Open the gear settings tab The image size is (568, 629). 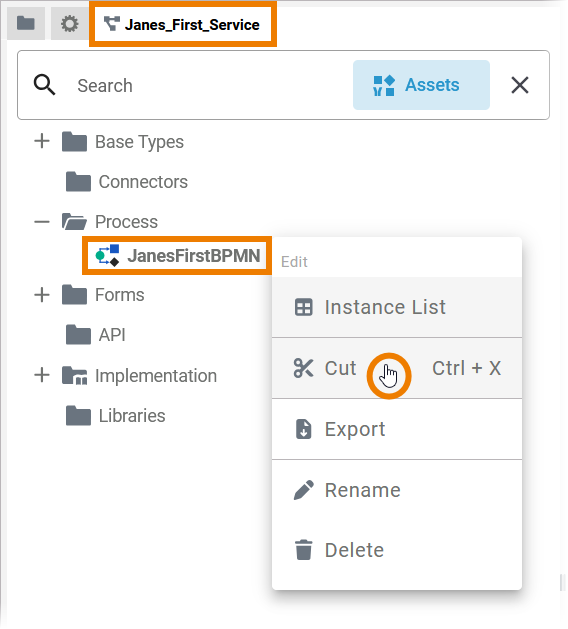click(70, 24)
